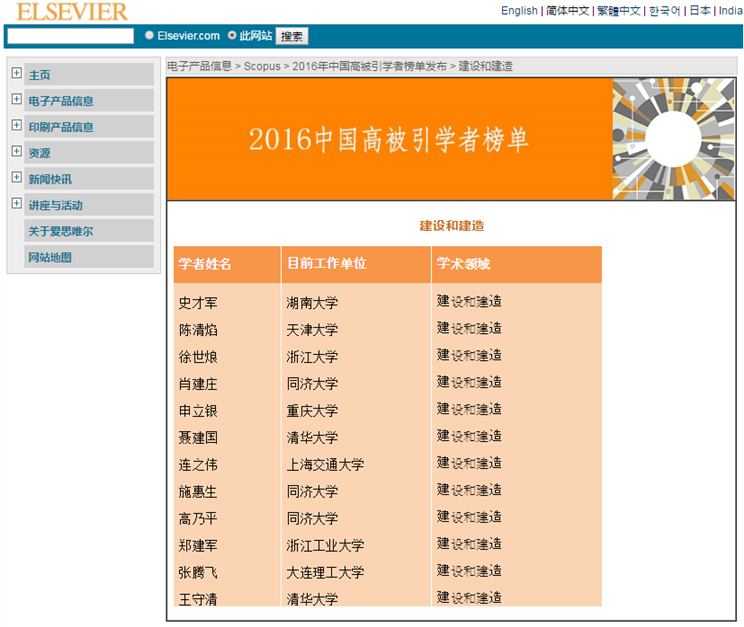Open the 讲座与活动 sidebar item
Image resolution: width=744 pixels, height=627 pixels.
pos(89,205)
